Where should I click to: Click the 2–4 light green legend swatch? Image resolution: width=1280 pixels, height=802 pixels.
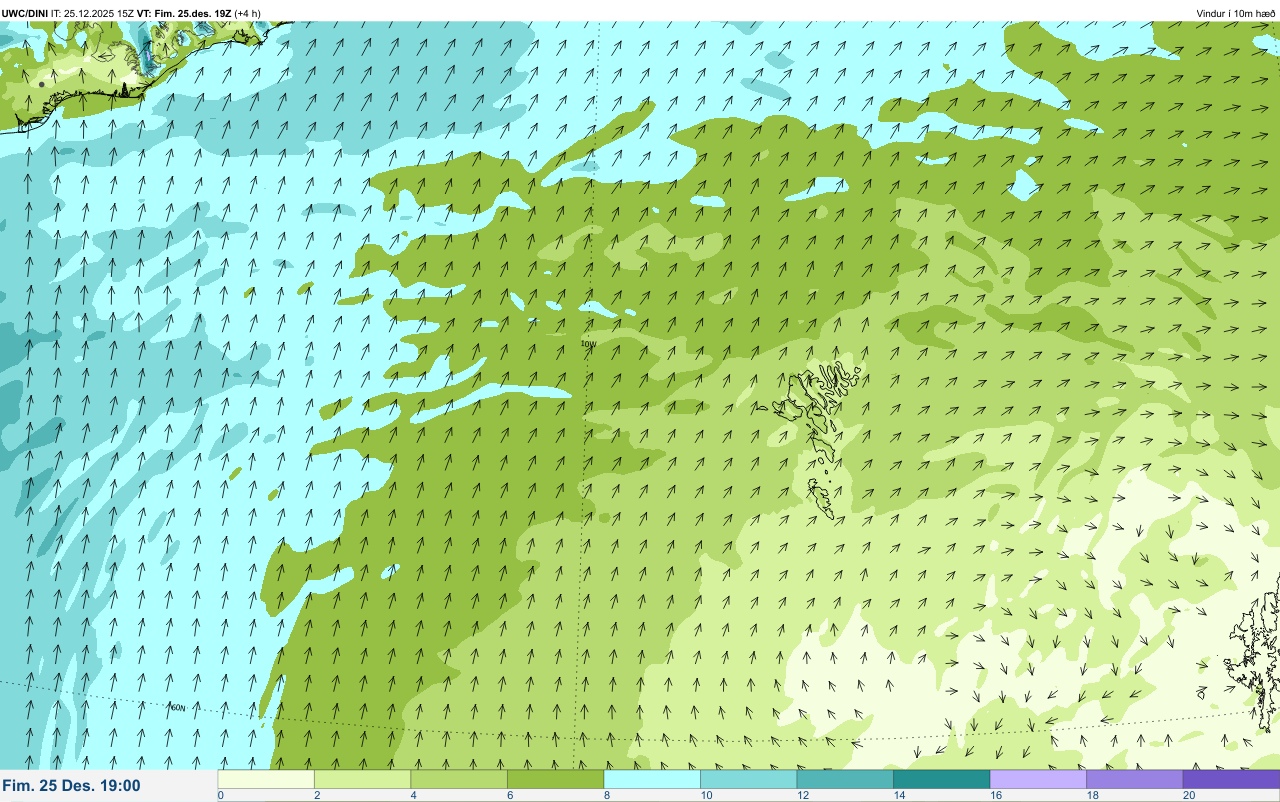[x=362, y=779]
